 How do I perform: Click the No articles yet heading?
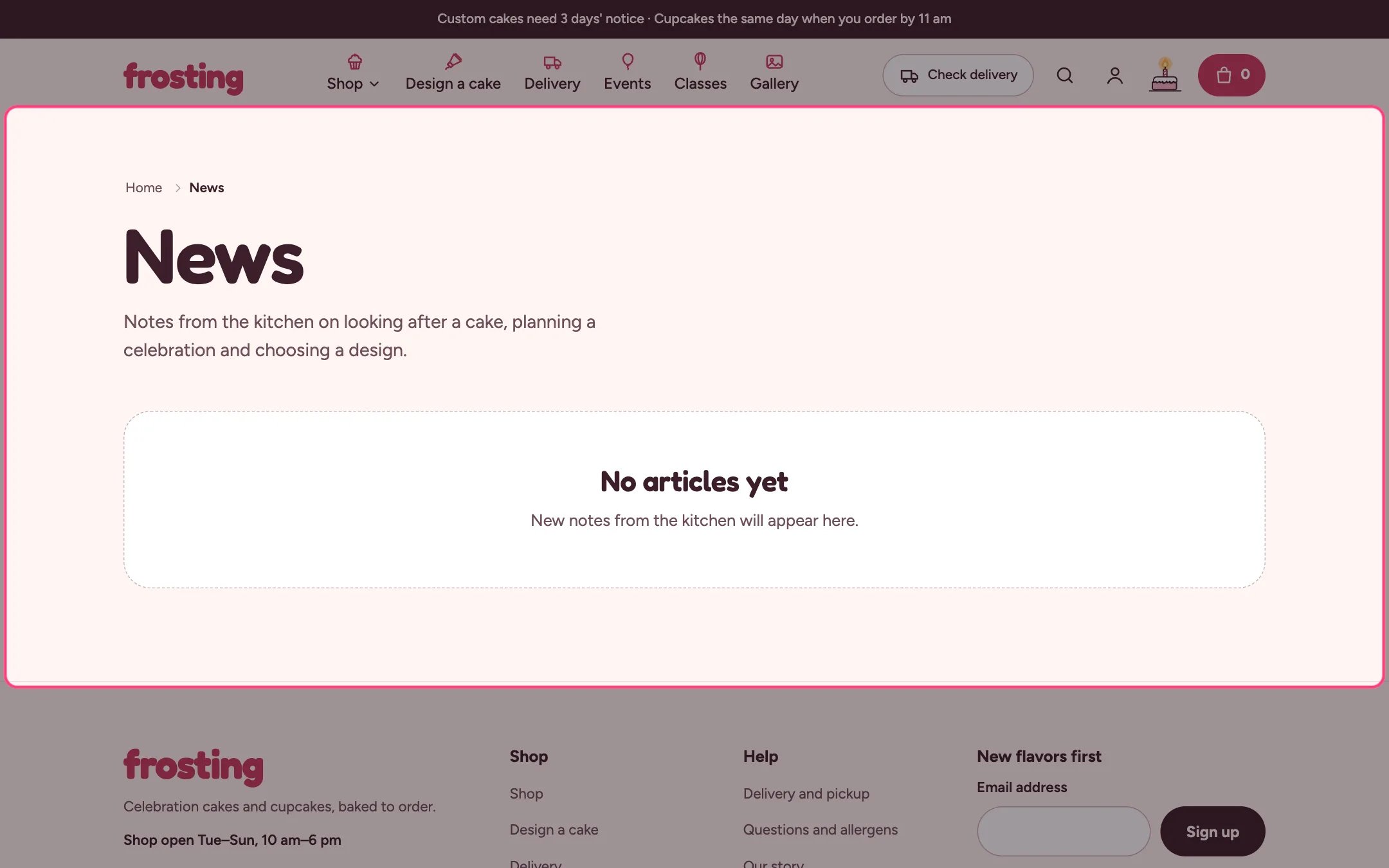pyautogui.click(x=694, y=482)
